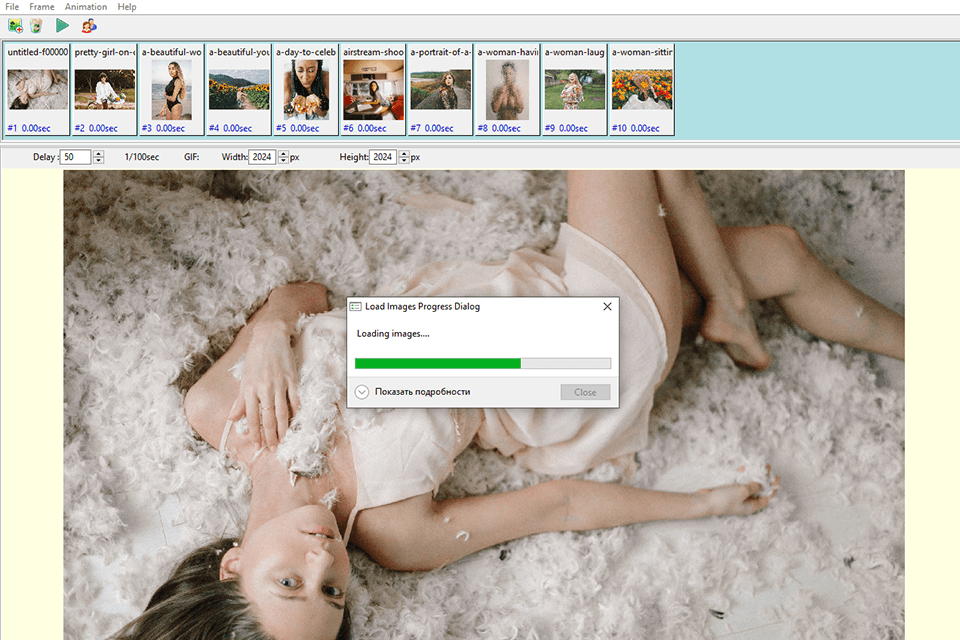Click the people icon on the toolbar
The image size is (960, 640).
(89, 24)
